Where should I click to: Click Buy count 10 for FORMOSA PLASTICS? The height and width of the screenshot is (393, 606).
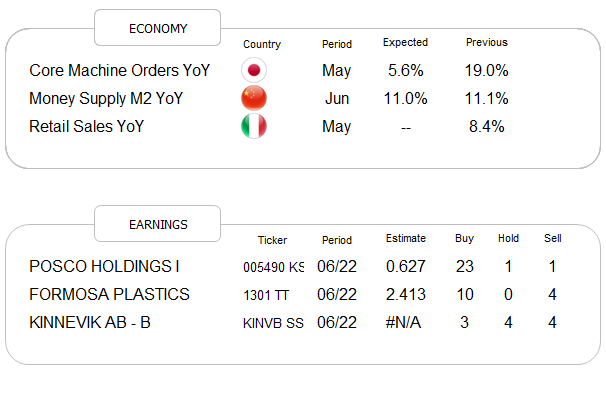point(465,294)
